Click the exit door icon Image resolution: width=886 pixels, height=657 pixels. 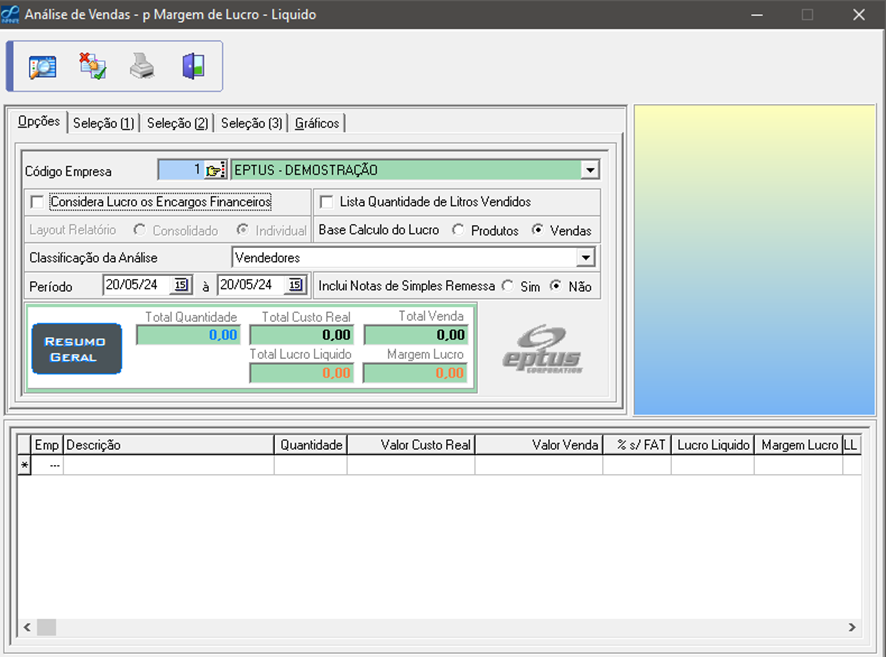(x=192, y=67)
